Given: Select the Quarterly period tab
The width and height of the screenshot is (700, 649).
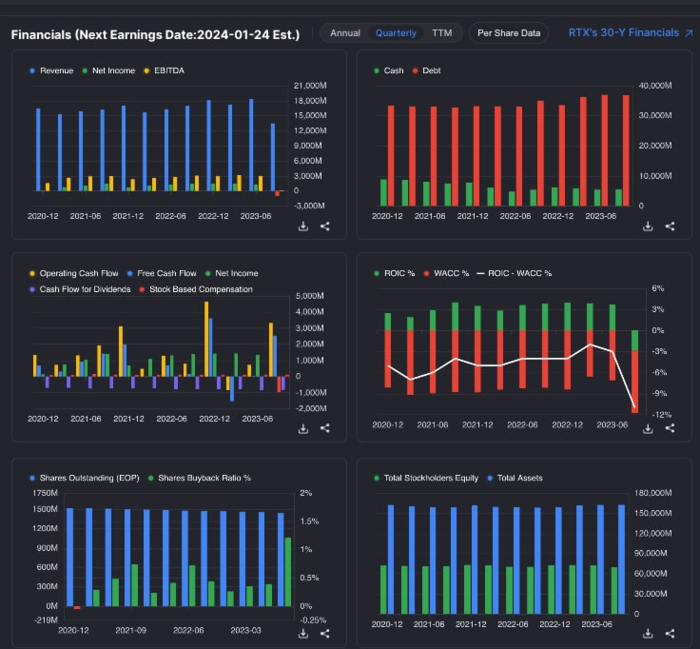Looking at the screenshot, I should 396,33.
